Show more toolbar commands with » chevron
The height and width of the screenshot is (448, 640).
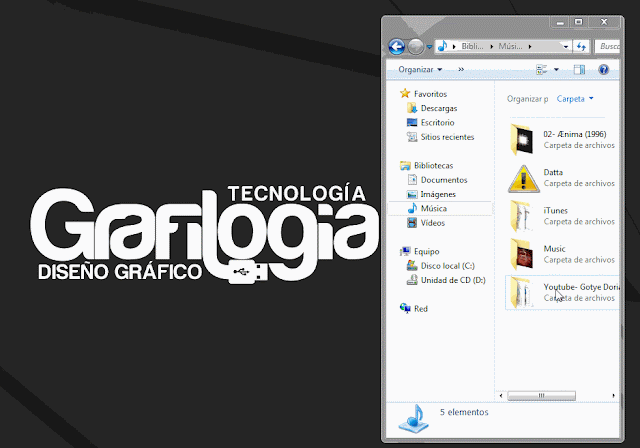coord(461,69)
